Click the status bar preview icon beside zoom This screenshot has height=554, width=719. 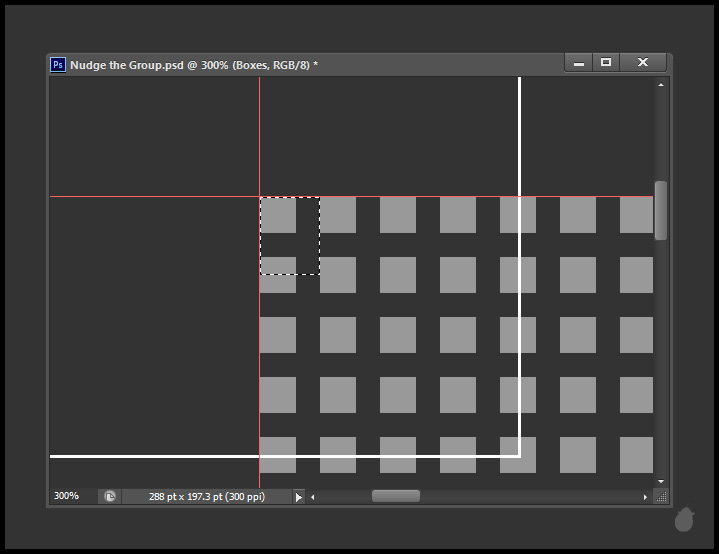pos(110,496)
